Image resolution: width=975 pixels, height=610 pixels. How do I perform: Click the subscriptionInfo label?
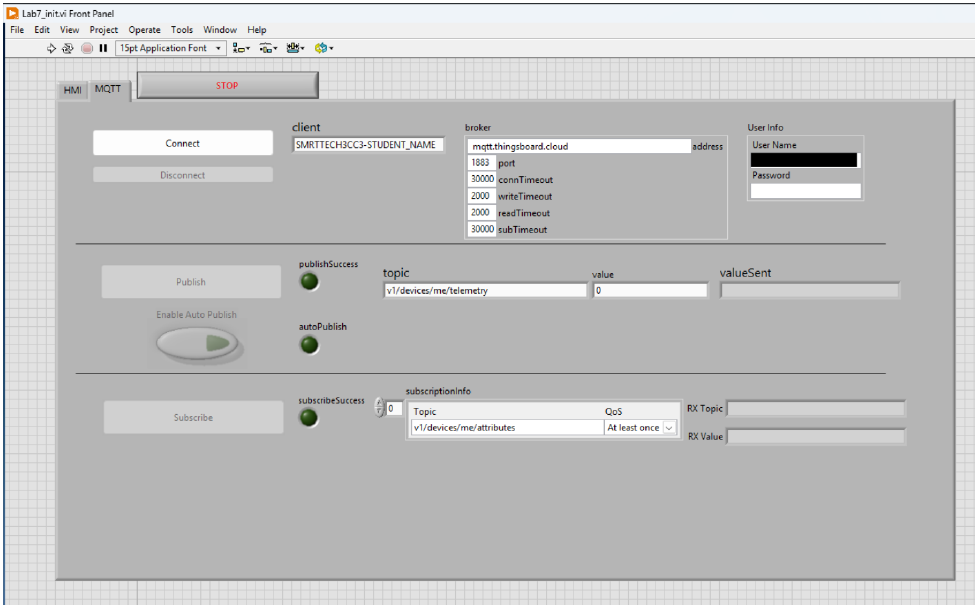coord(438,391)
